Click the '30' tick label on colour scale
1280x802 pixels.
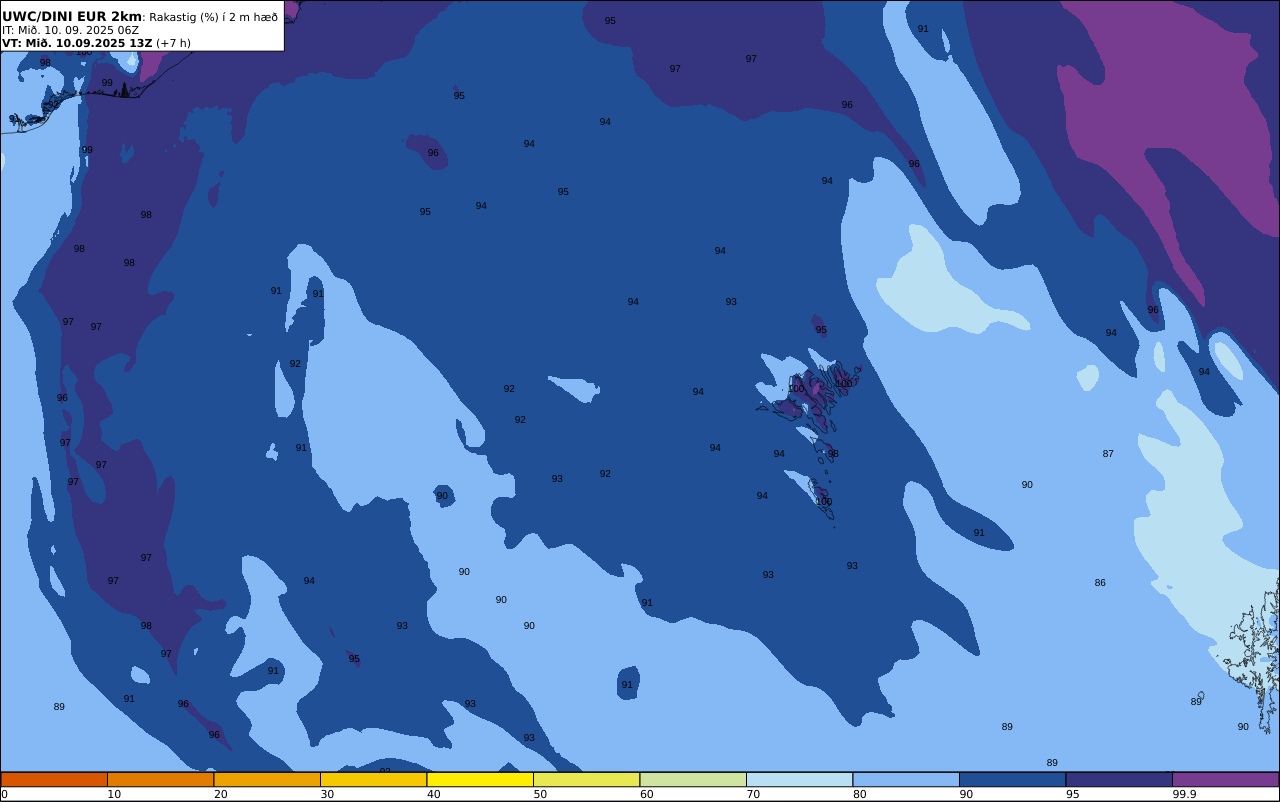click(327, 794)
